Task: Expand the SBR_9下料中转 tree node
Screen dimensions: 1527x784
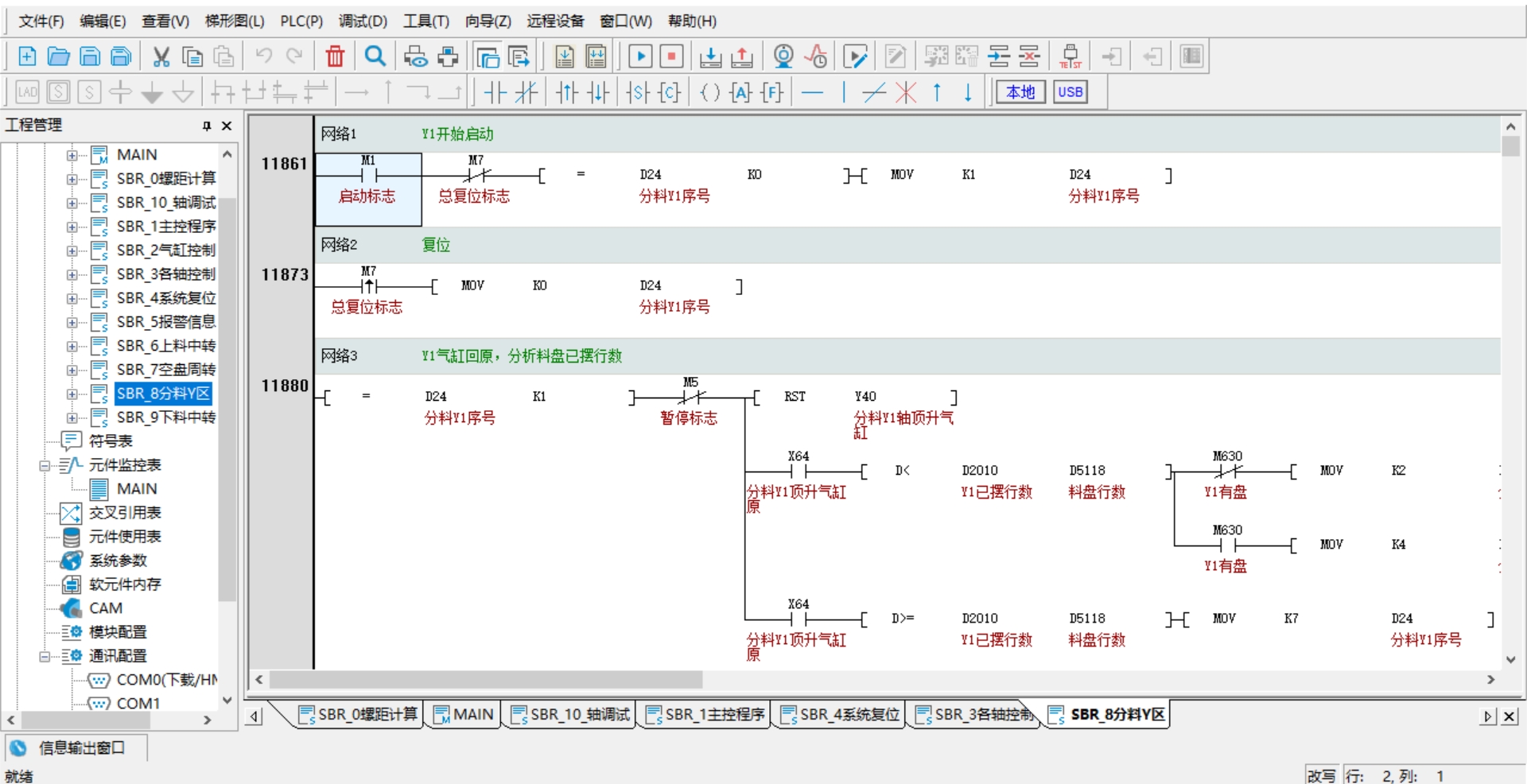Action: point(72,417)
